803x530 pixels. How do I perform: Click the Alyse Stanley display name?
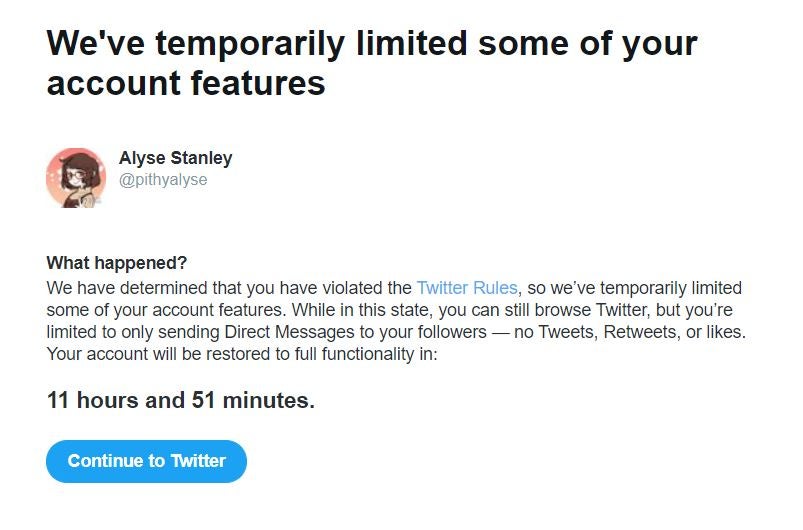point(175,158)
